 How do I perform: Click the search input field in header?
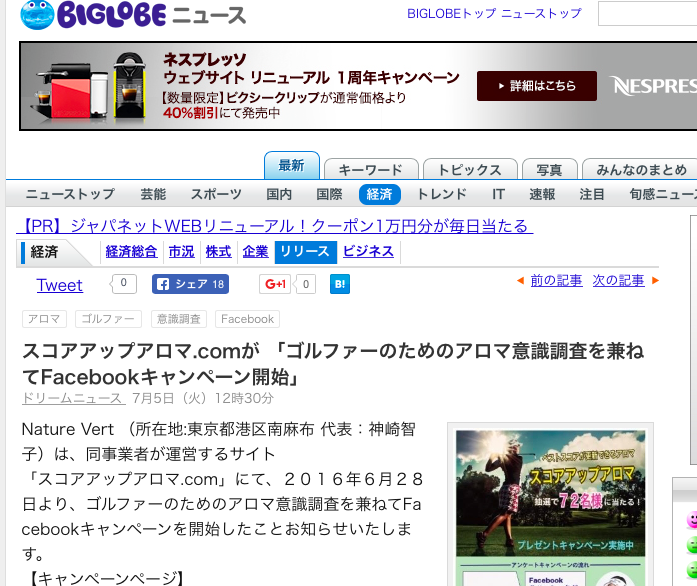(x=648, y=14)
